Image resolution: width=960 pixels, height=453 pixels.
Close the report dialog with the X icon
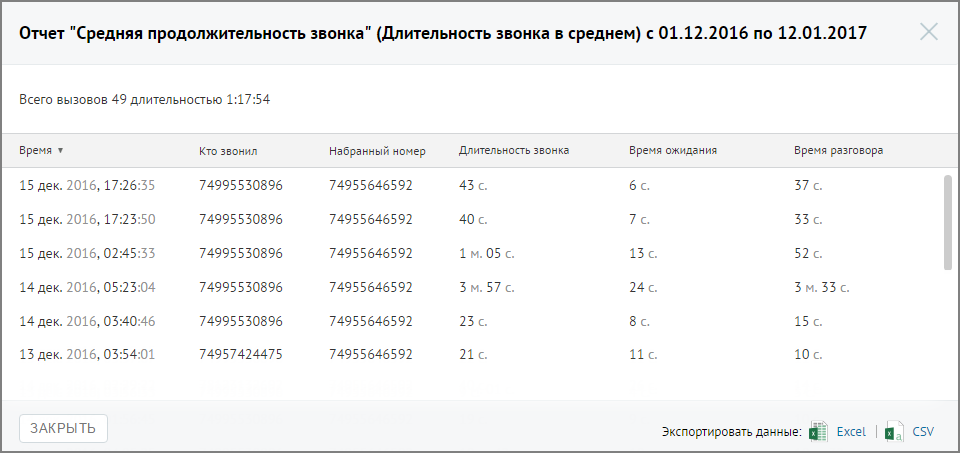pos(929,32)
